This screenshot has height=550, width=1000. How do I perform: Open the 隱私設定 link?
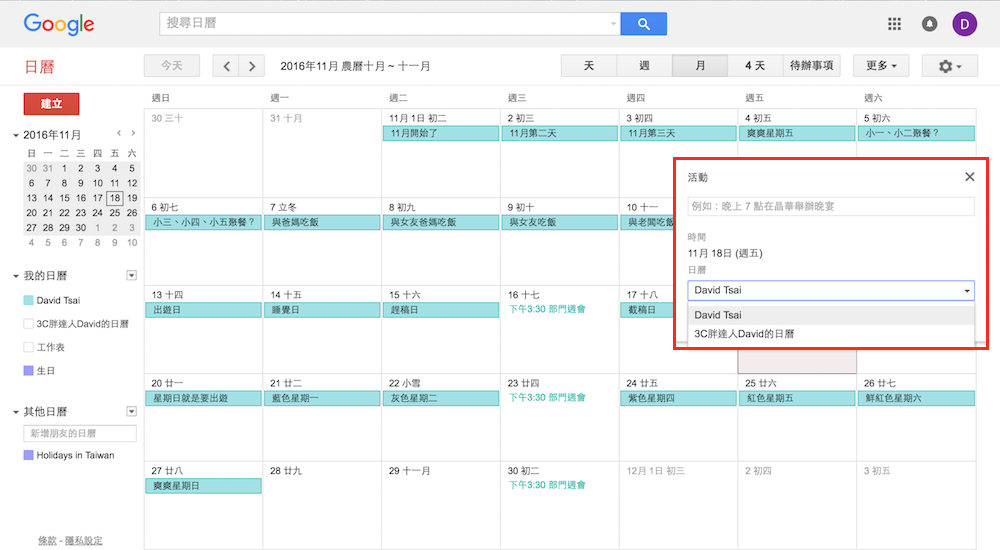(x=84, y=541)
